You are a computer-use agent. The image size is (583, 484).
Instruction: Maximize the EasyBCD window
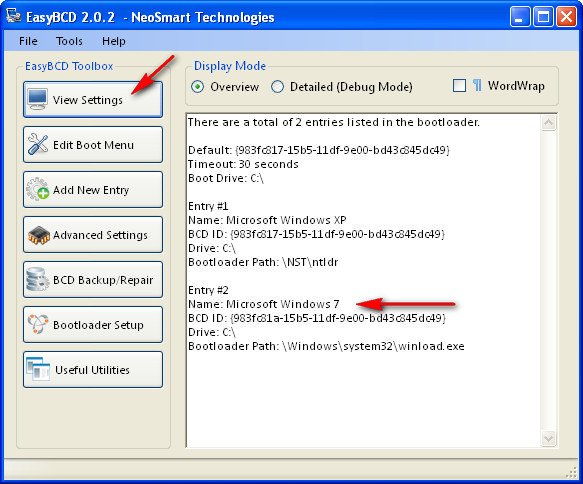click(x=543, y=17)
